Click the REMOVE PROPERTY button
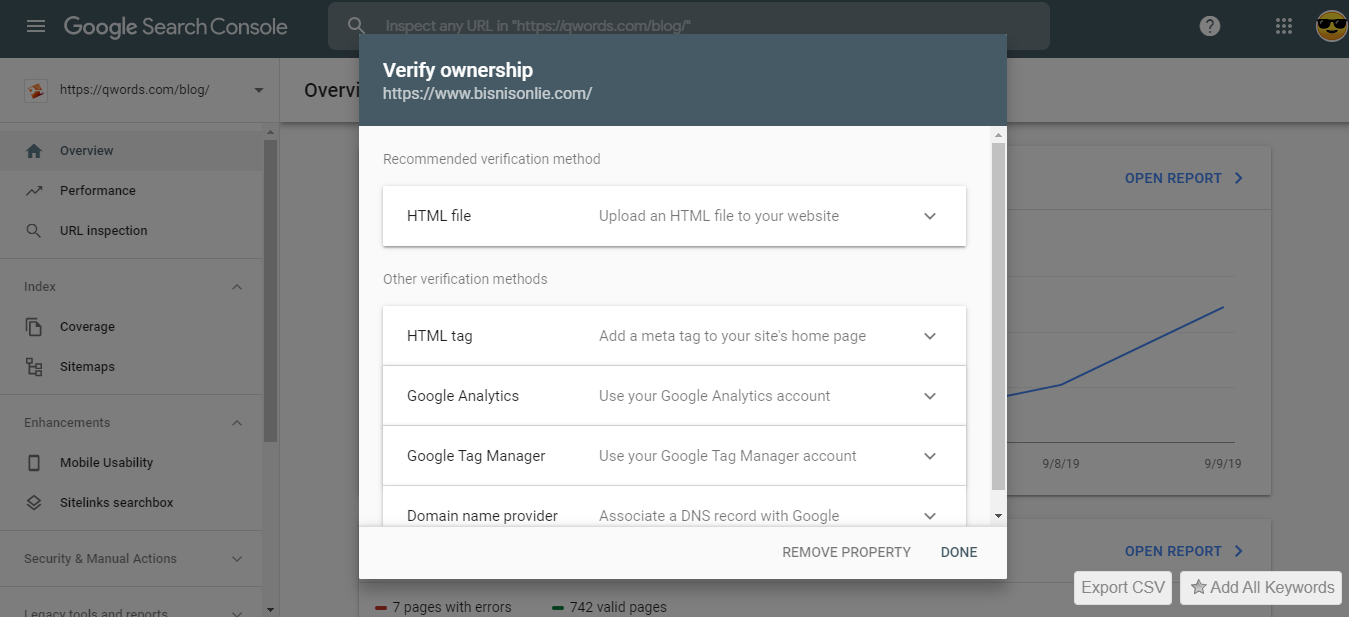The height and width of the screenshot is (617, 1349). [846, 552]
